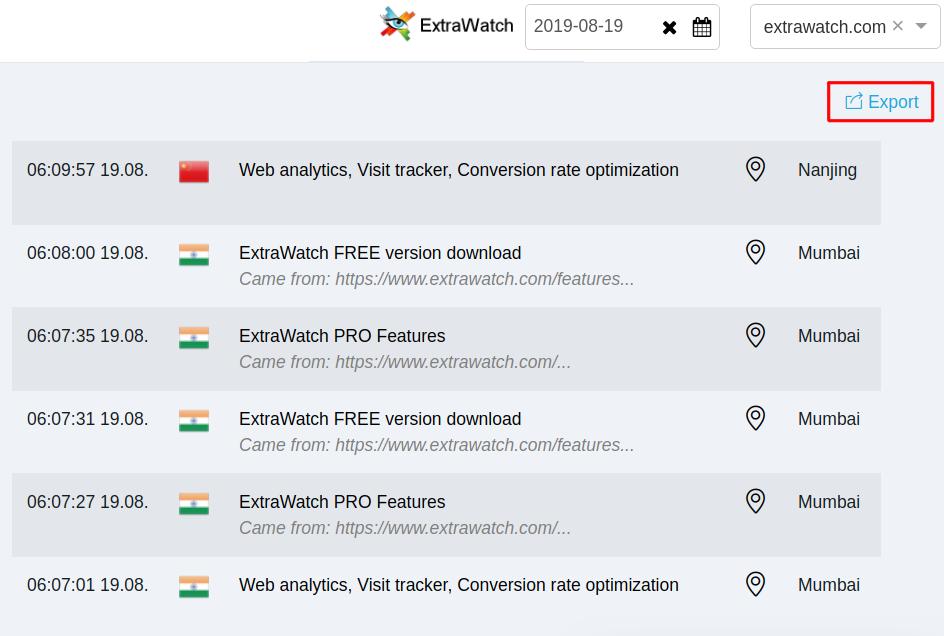Click timestamp 06:07:01 19.08.
The image size is (944, 636).
tap(87, 586)
